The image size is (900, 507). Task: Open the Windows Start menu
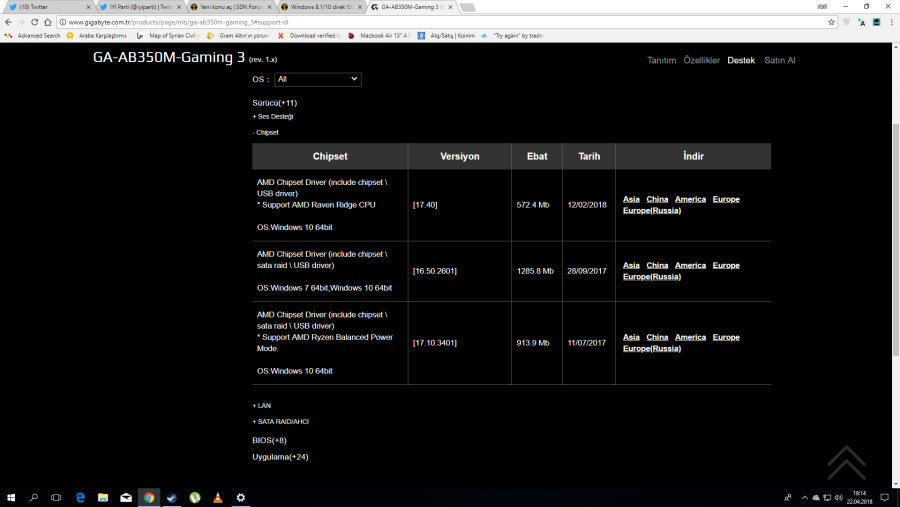coord(11,497)
